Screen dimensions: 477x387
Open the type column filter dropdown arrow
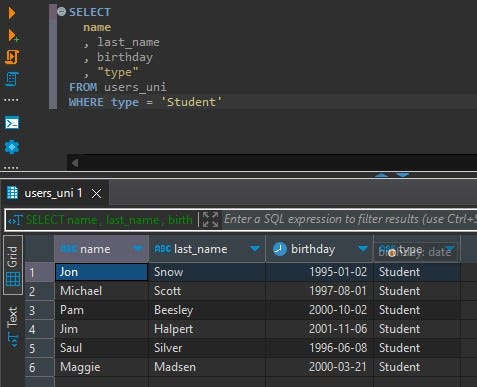click(451, 248)
